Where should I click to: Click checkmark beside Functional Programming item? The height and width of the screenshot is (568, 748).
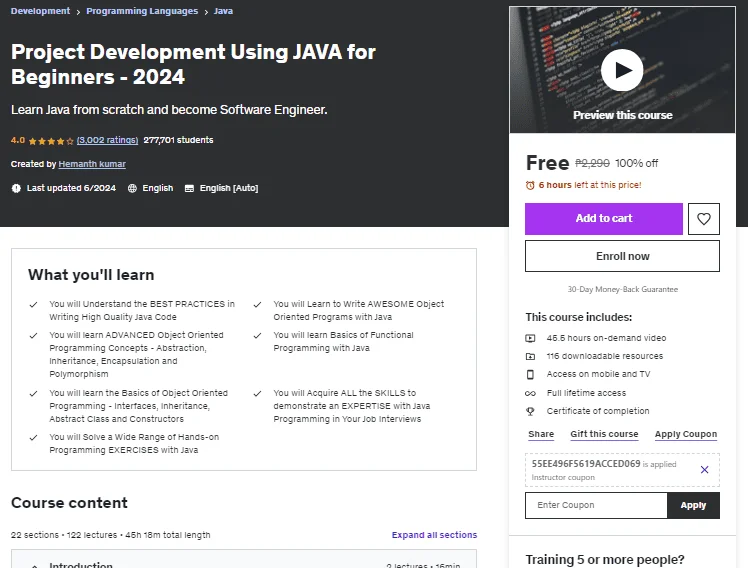click(258, 335)
